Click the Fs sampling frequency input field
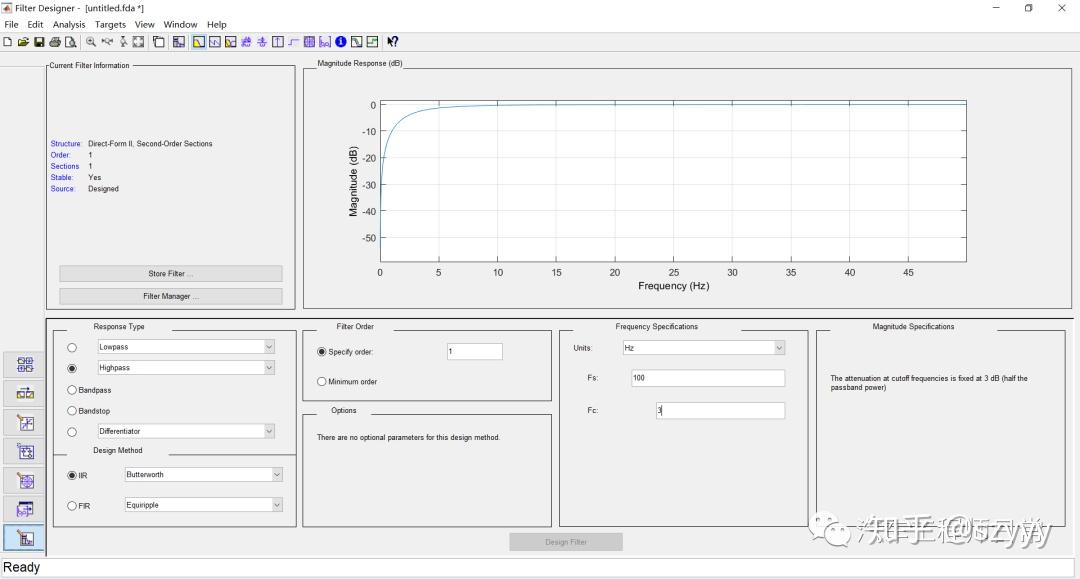 point(707,378)
